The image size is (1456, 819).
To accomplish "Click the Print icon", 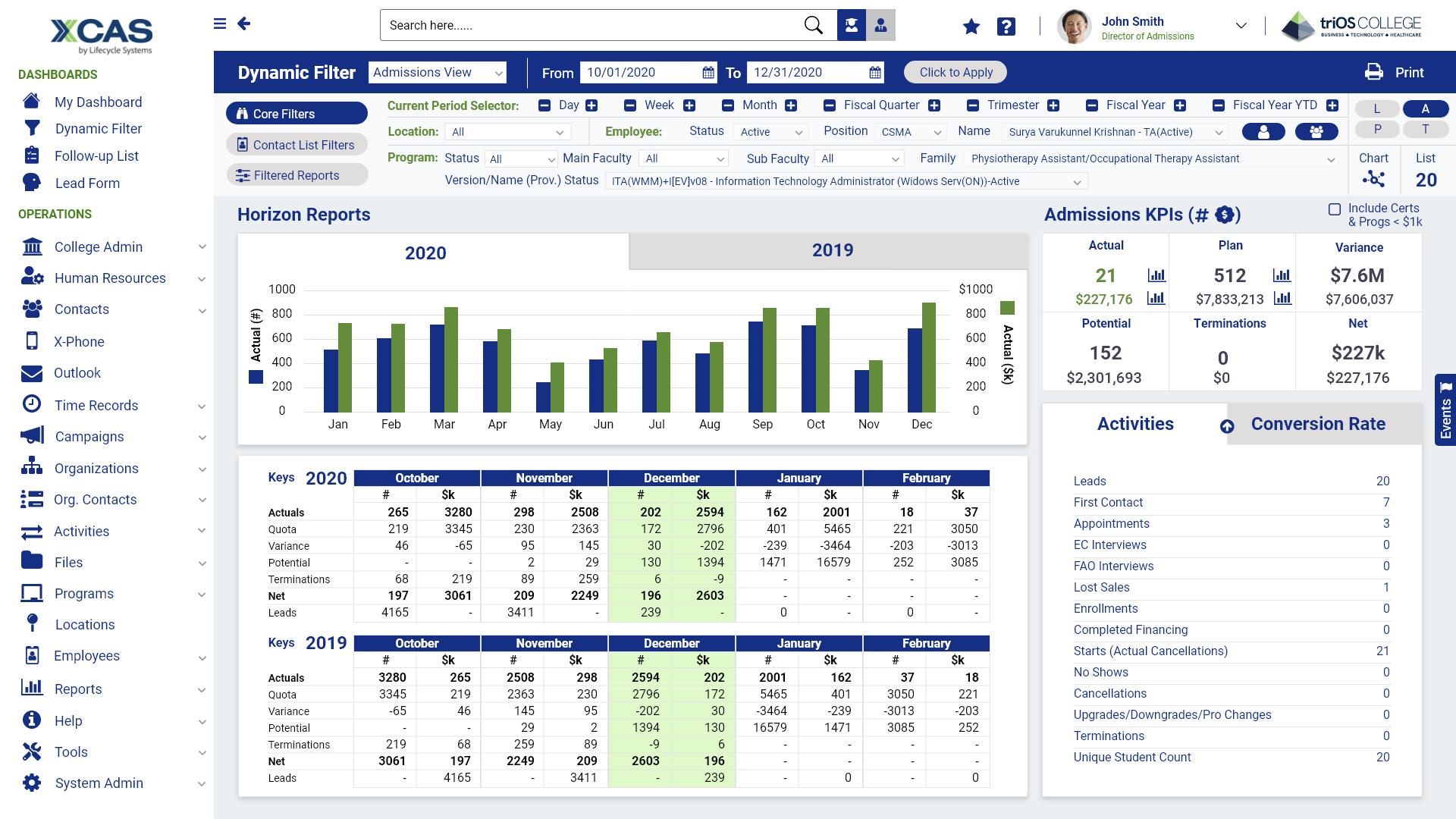I will pos(1373,72).
